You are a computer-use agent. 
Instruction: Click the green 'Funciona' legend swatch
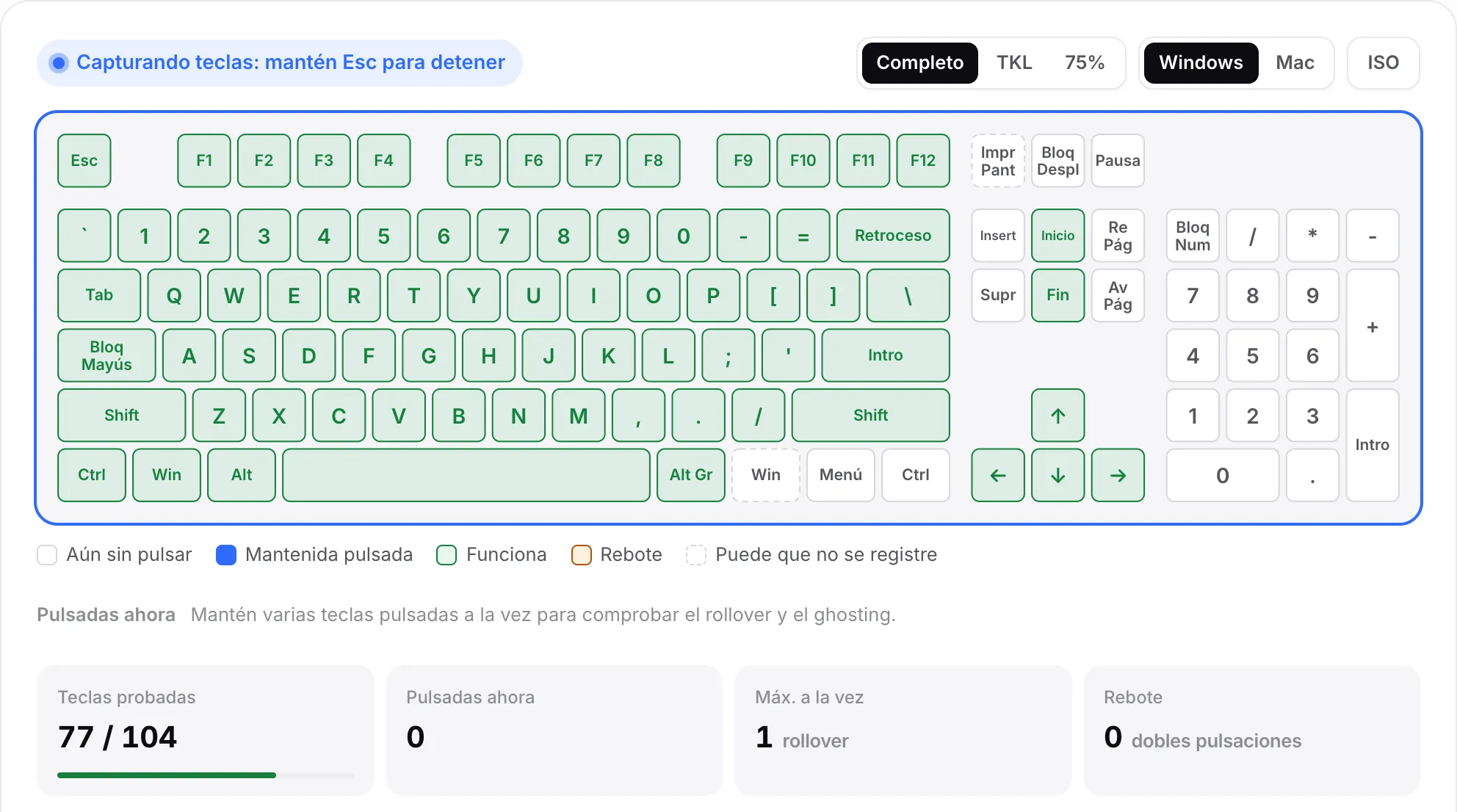(x=446, y=555)
